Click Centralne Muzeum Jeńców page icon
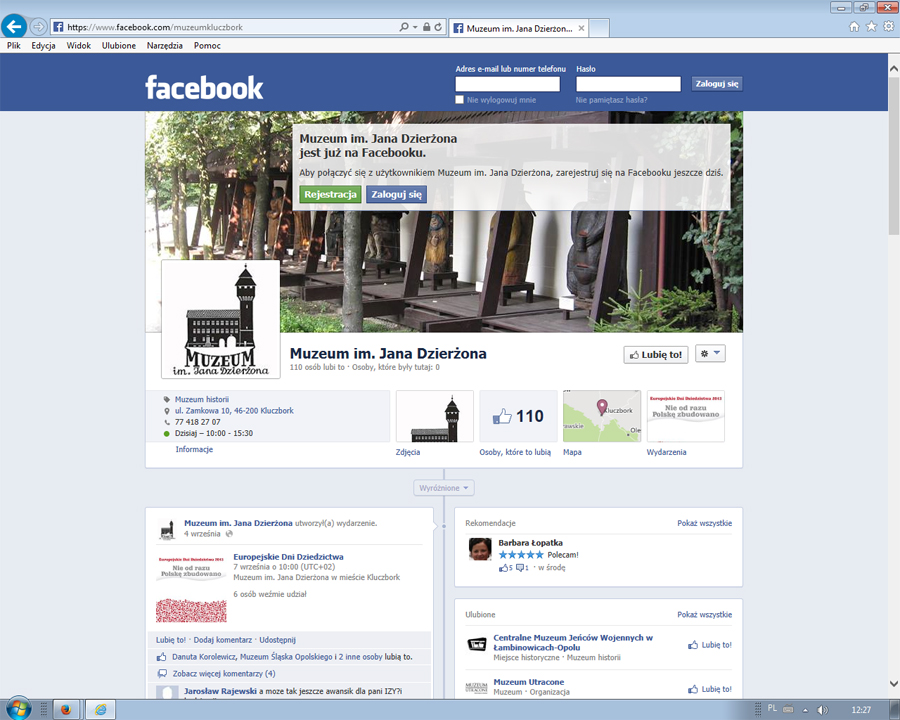900x720 pixels. tap(476, 644)
